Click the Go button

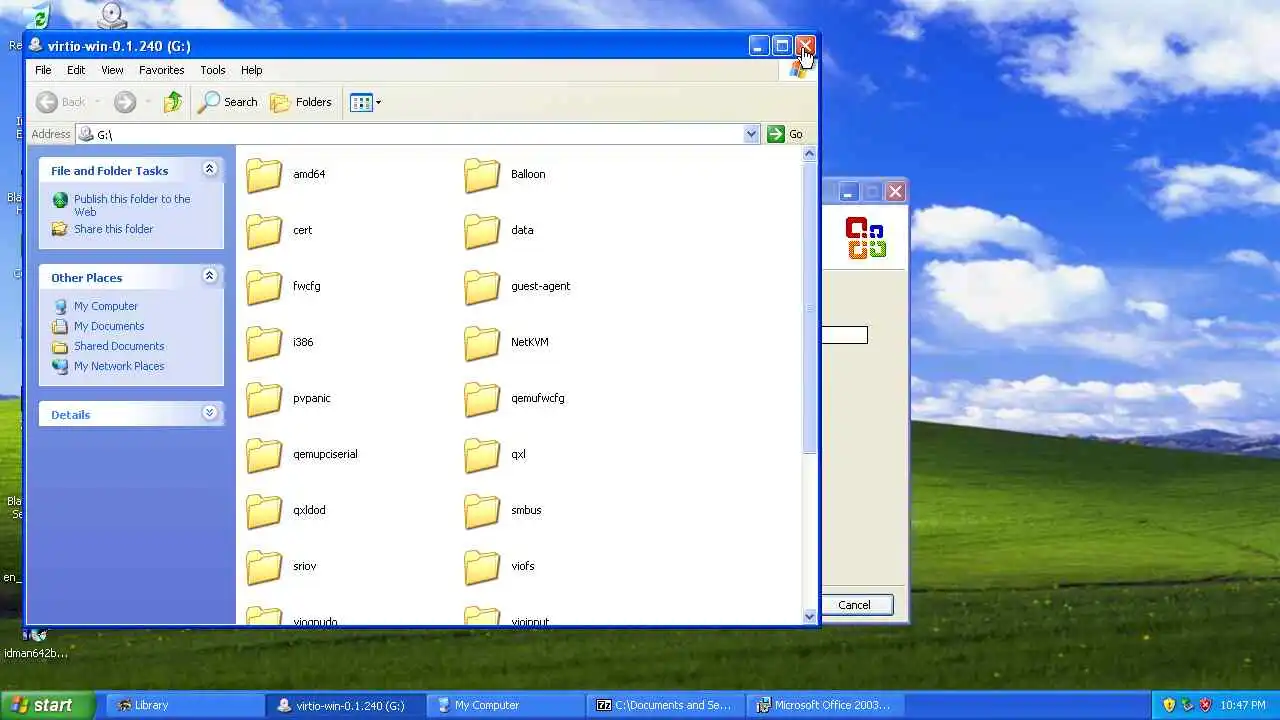coord(786,134)
